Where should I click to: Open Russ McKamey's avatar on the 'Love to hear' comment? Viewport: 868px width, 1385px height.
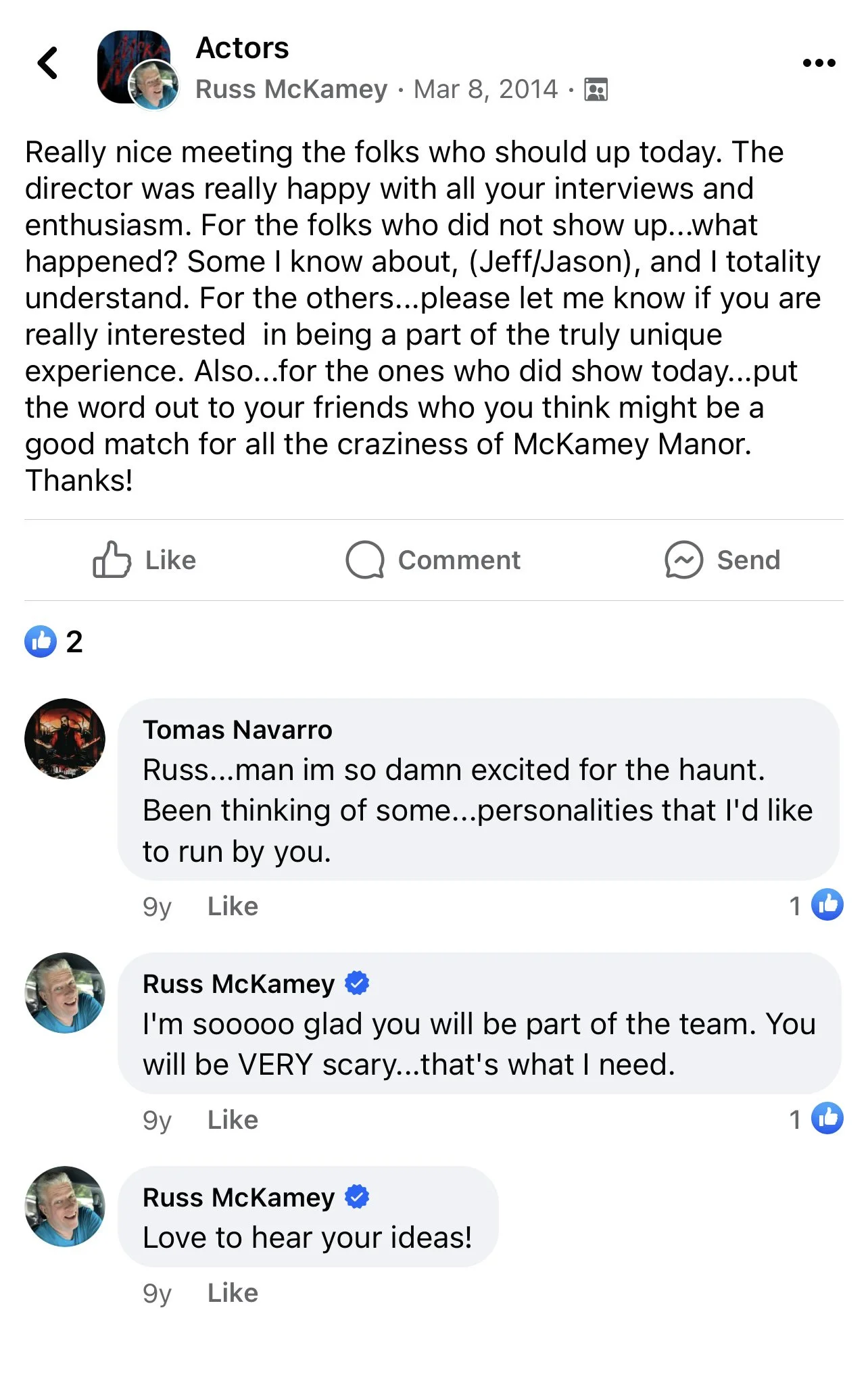65,1207
